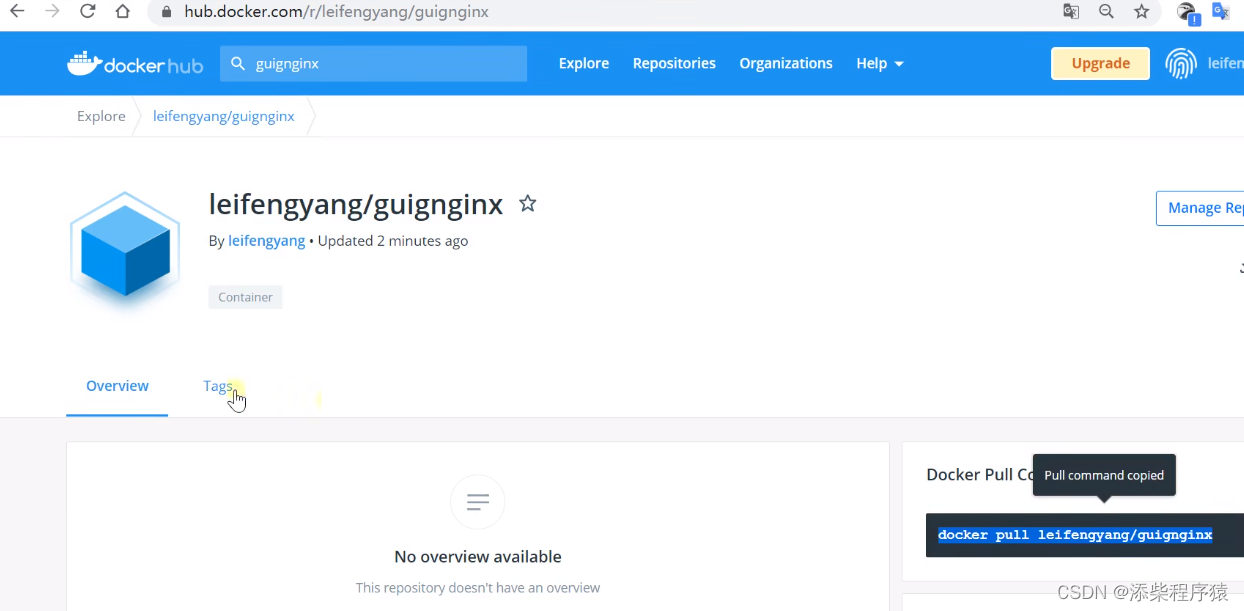Open the fingerprint account avatar

coord(1181,63)
